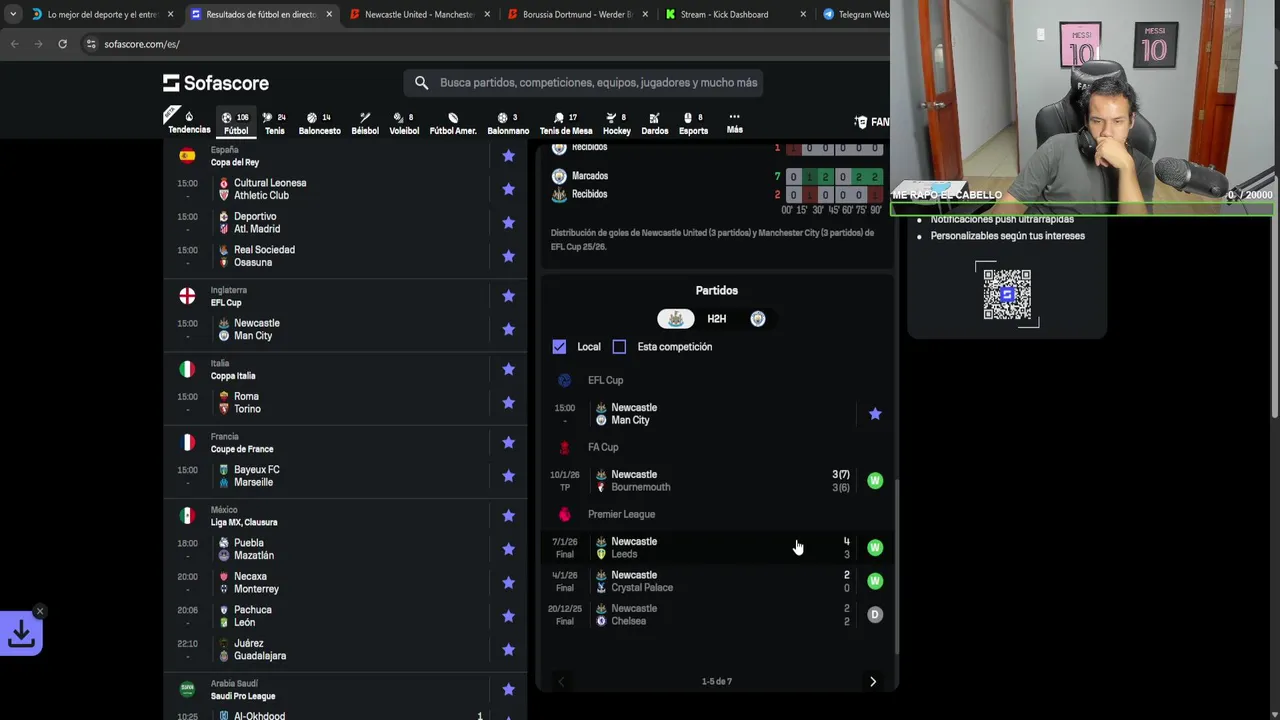This screenshot has width=1280, height=720.
Task: Dismiss the download widget with its X
Action: pos(40,611)
